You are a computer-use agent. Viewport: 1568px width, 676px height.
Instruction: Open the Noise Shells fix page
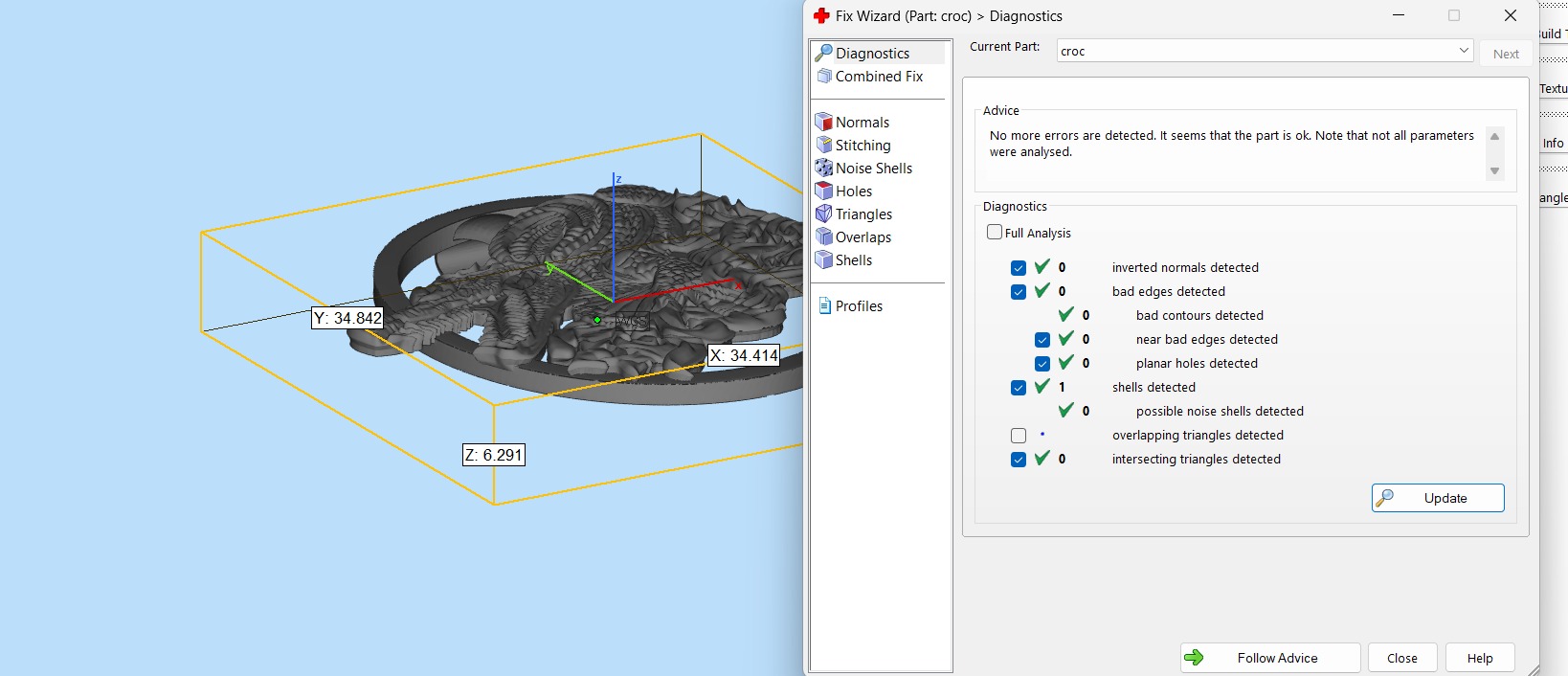(874, 168)
